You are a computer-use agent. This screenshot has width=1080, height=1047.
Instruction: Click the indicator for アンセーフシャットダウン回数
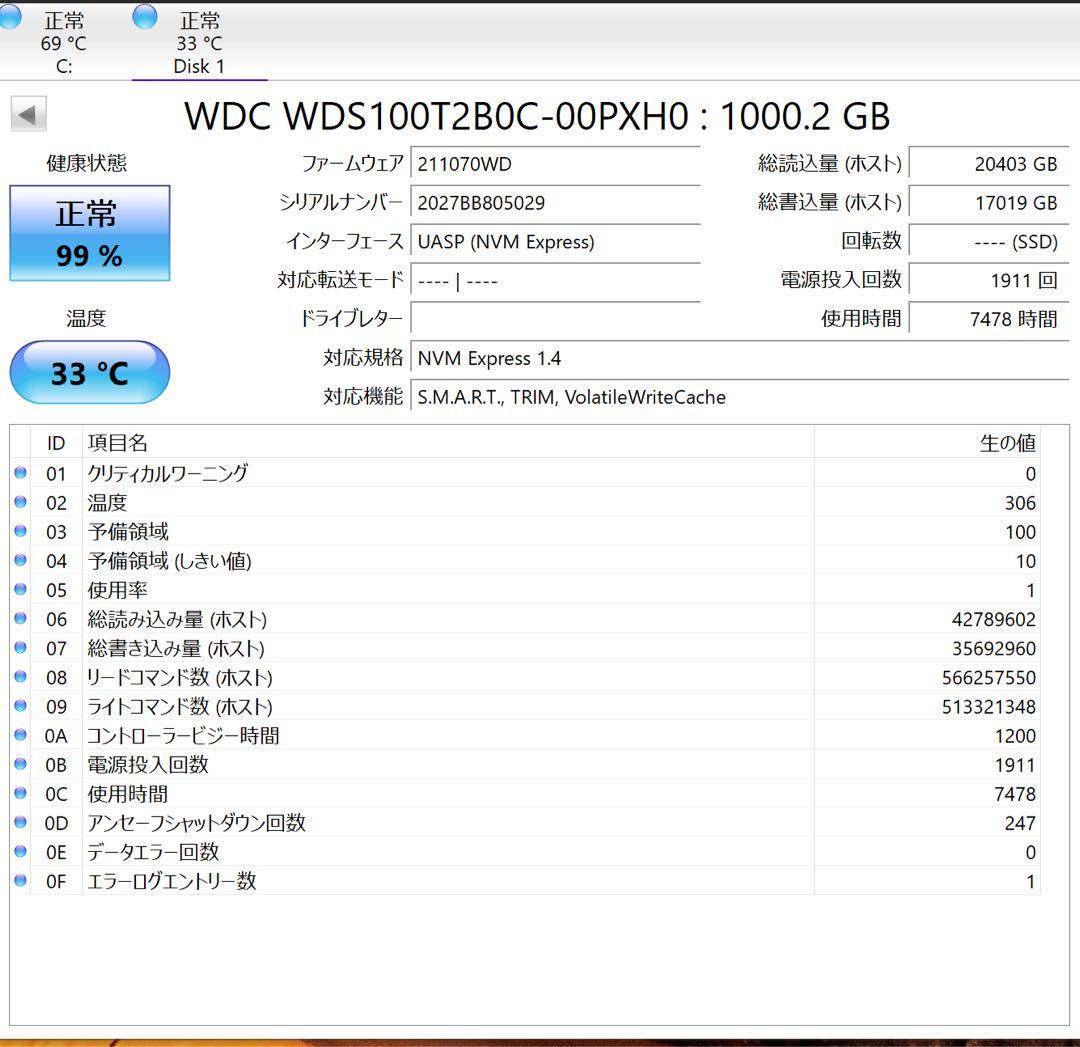21,823
